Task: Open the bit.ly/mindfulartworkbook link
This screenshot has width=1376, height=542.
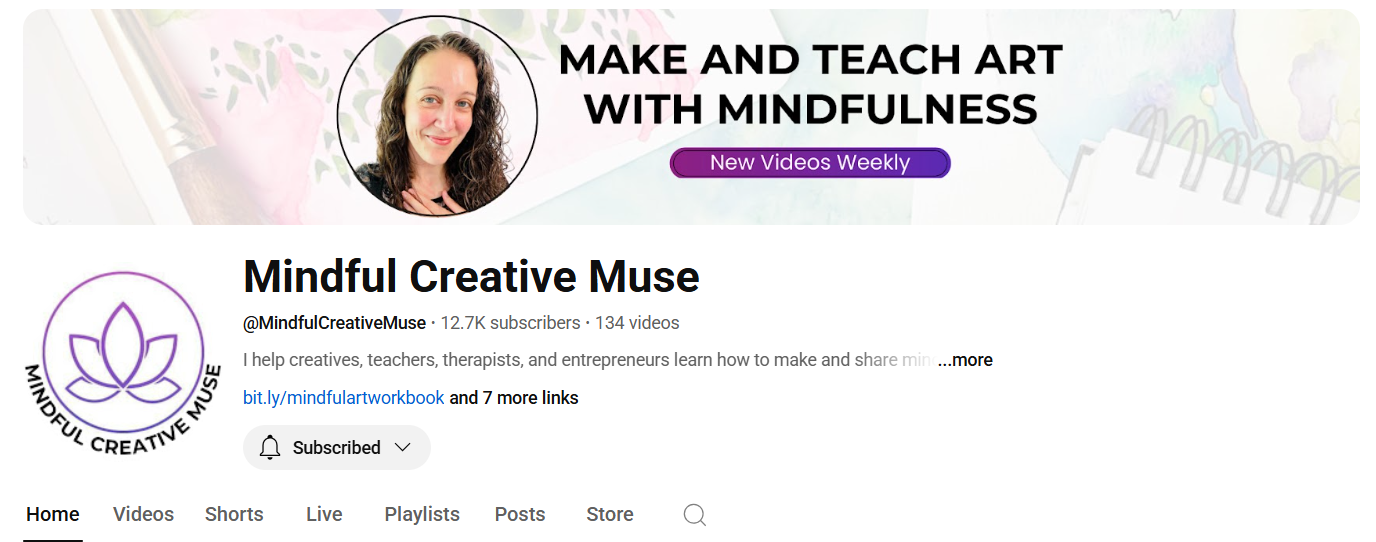Action: [344, 398]
